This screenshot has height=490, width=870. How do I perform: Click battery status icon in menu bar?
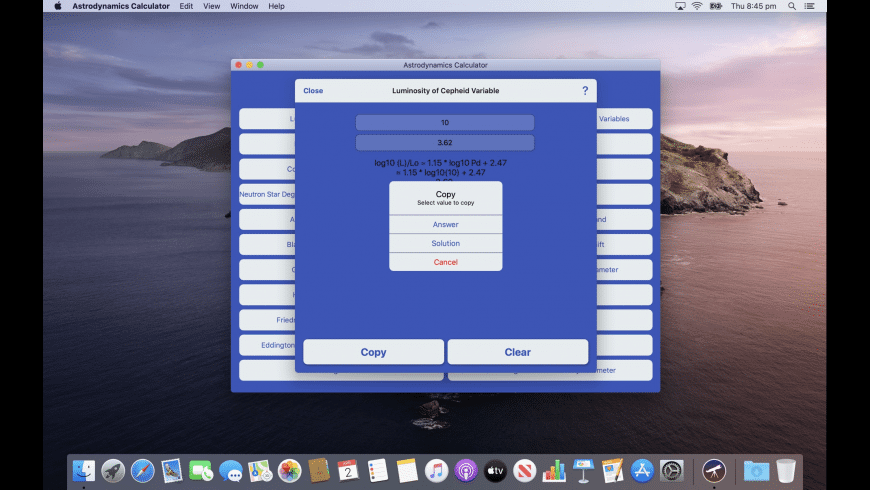tap(716, 6)
